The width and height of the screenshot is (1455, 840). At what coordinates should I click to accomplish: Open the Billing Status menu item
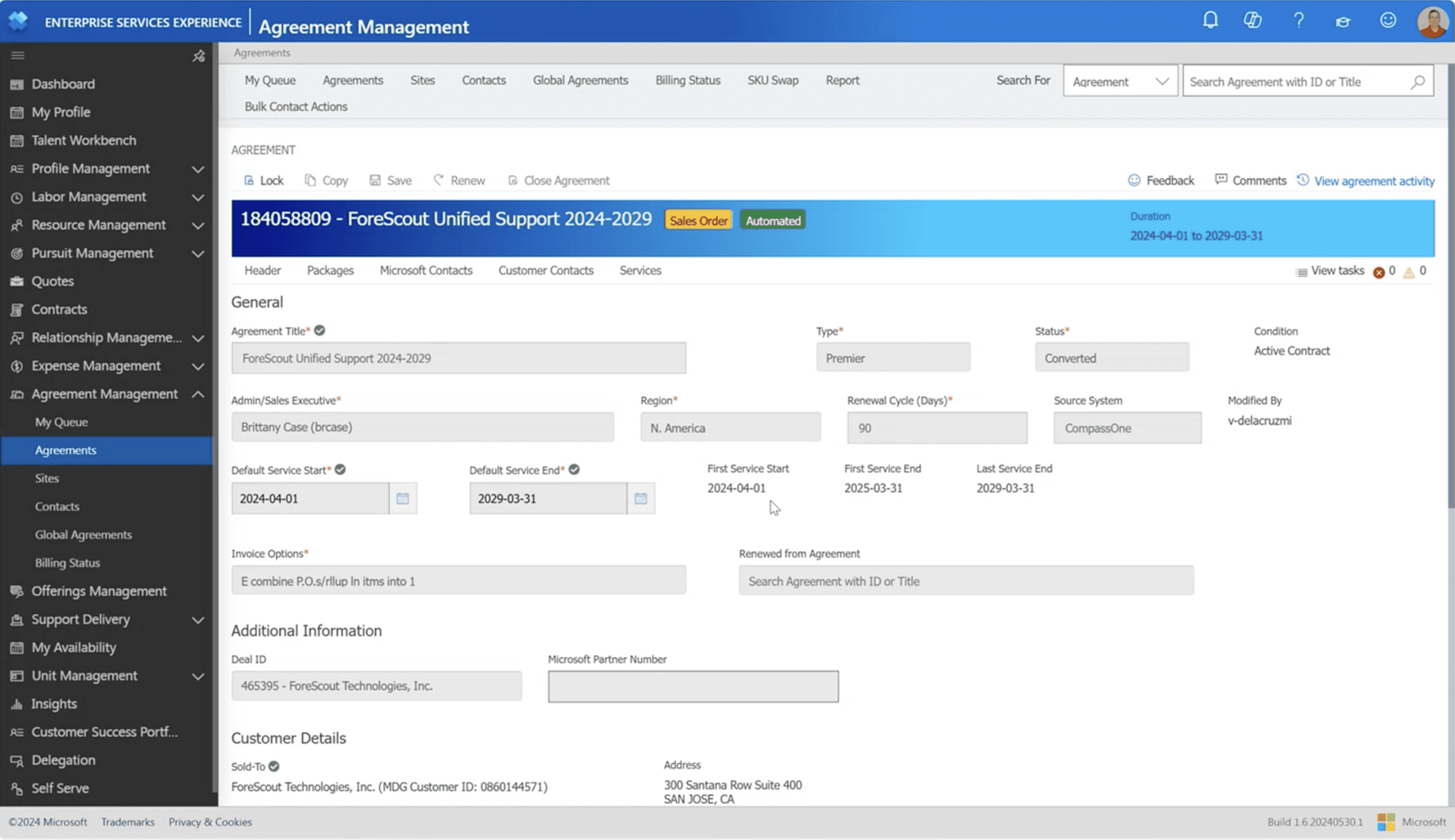pyautogui.click(x=687, y=80)
